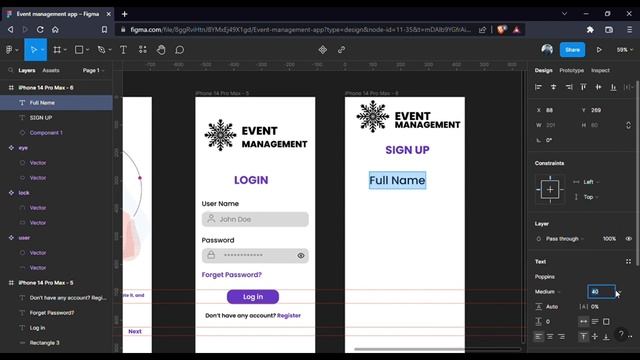Image resolution: width=640 pixels, height=360 pixels.
Task: Align selection to left
Action: [538, 87]
